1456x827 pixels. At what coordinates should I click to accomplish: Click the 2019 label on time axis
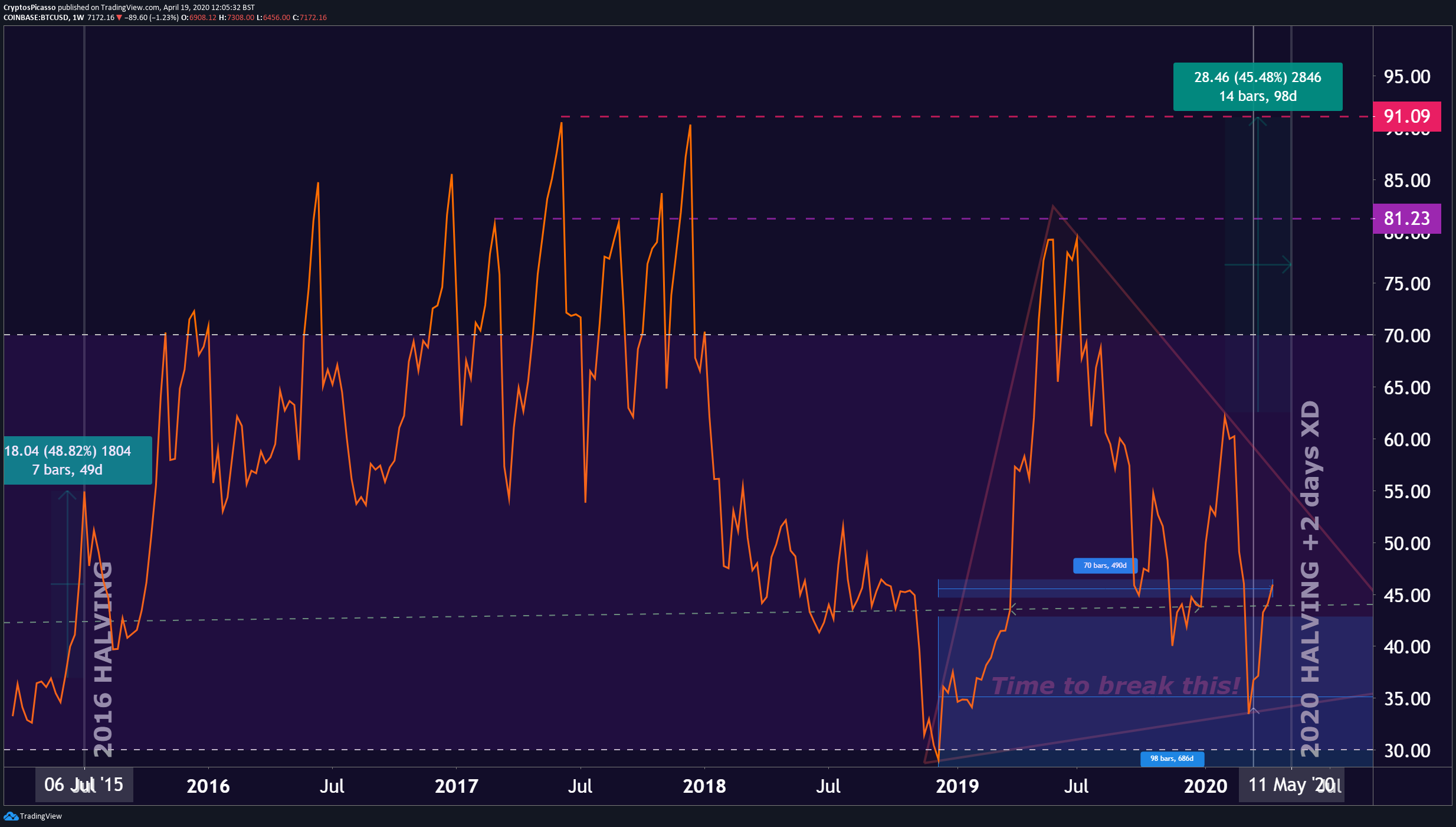coord(957,786)
